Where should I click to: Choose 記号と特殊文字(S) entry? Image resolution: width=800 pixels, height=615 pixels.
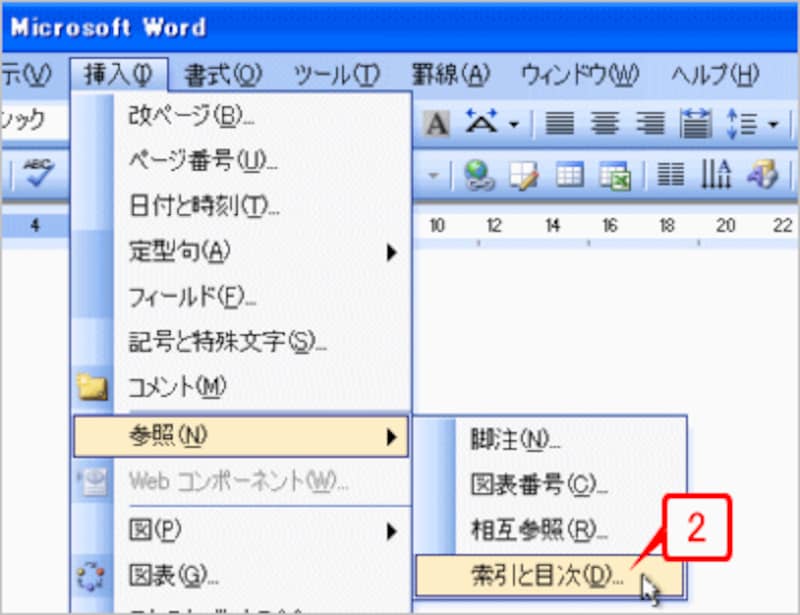241,341
